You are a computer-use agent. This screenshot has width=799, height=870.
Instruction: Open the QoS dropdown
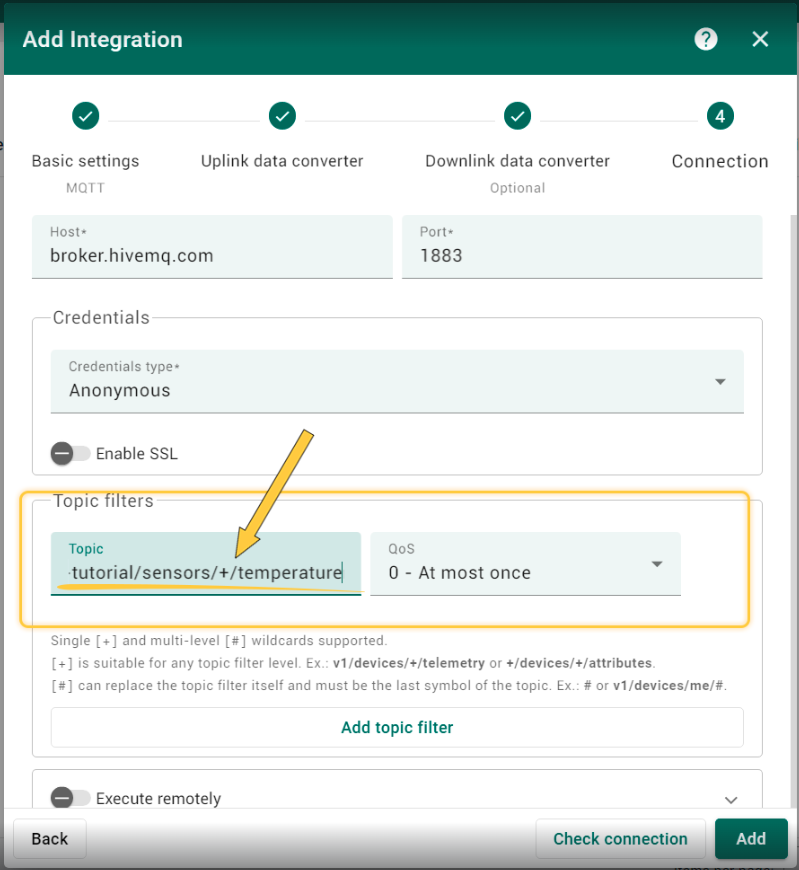[525, 564]
